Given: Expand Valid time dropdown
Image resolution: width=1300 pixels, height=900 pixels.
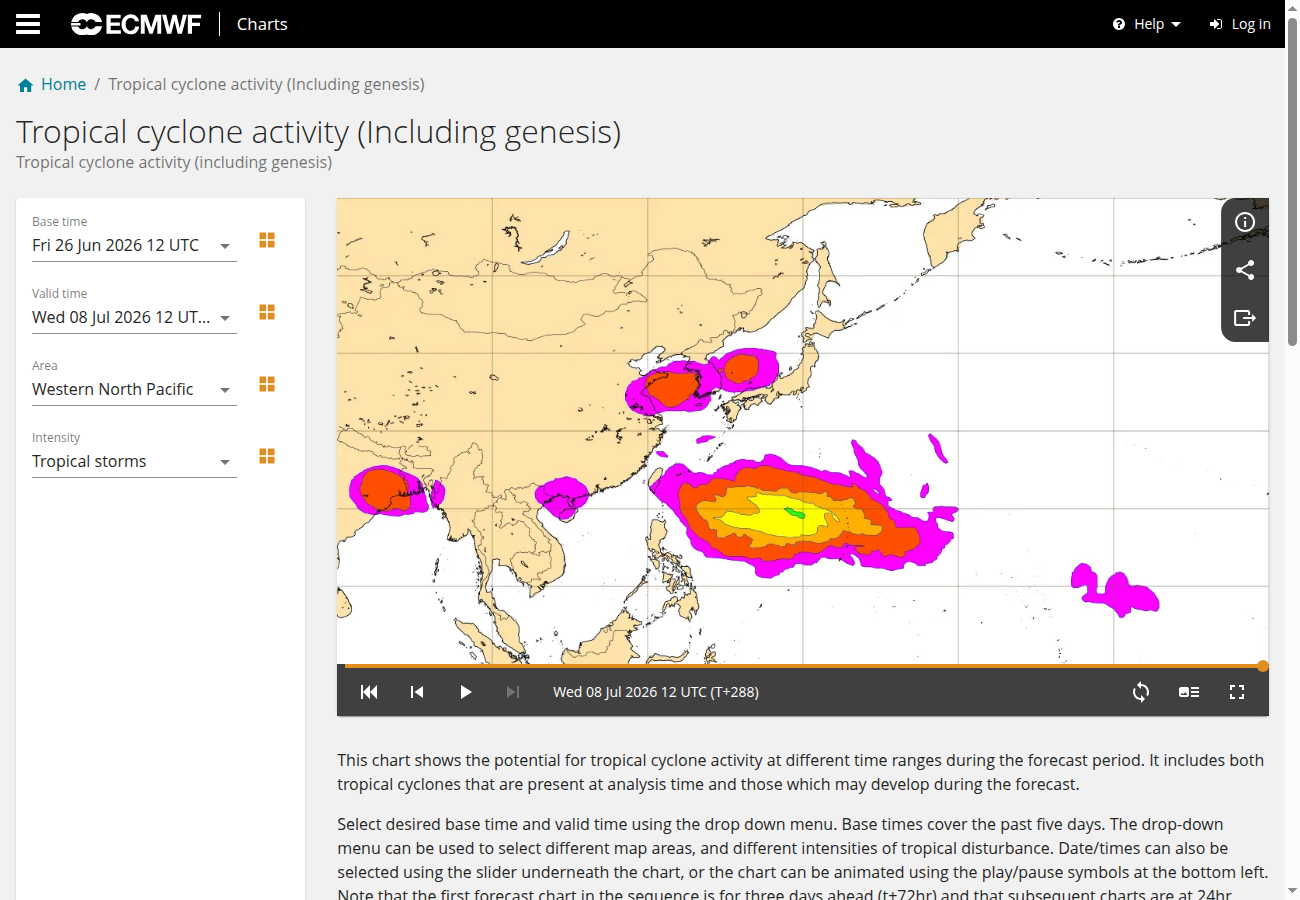Looking at the screenshot, I should click(x=134, y=318).
